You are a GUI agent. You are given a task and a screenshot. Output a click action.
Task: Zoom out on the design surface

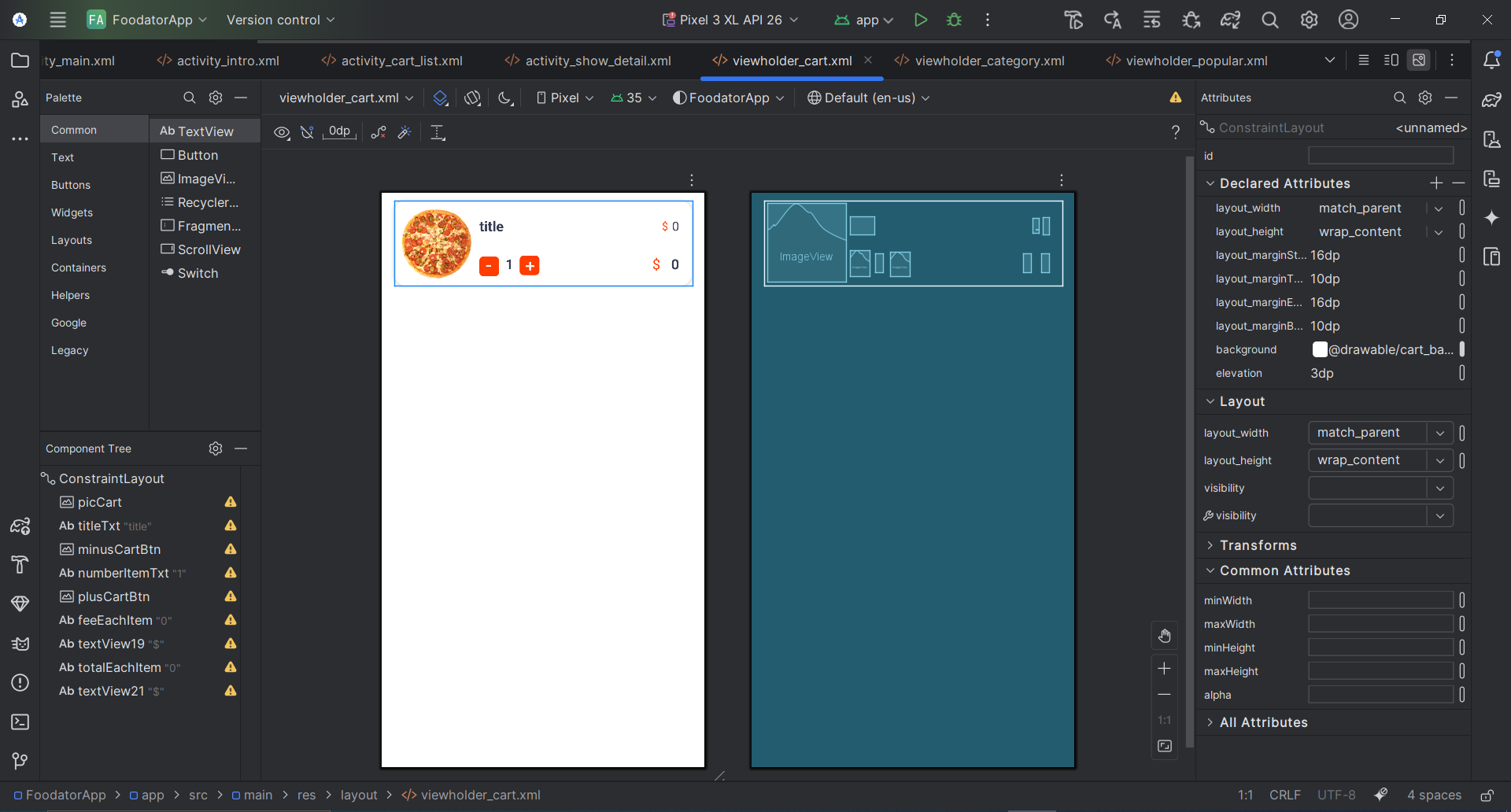(1165, 695)
